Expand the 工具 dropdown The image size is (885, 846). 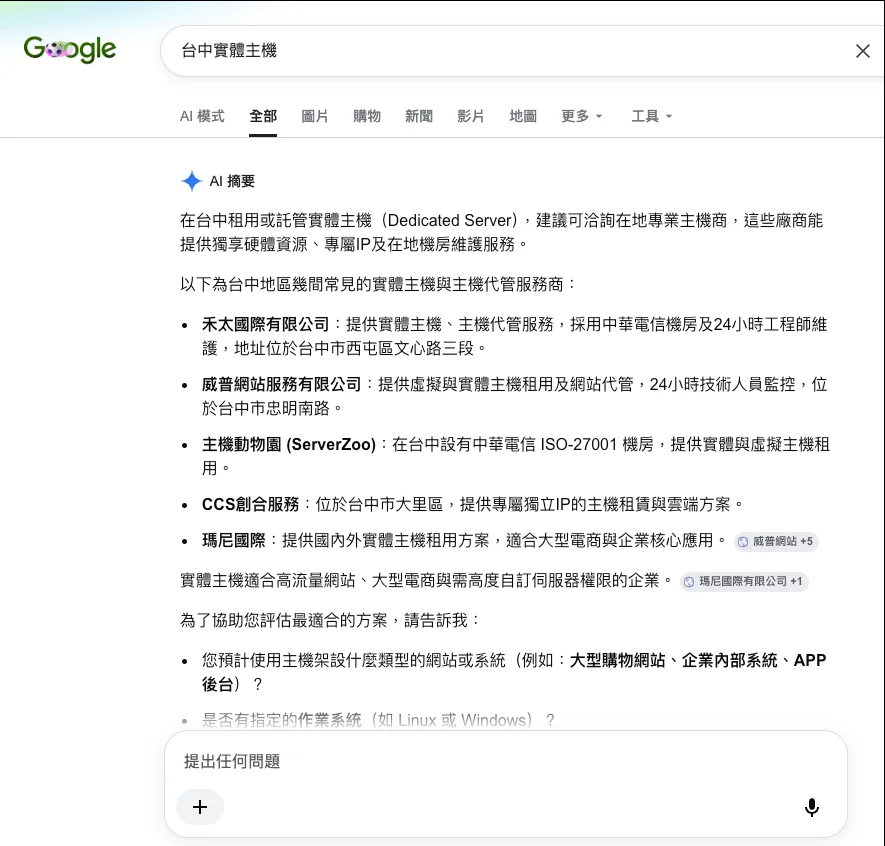(652, 116)
